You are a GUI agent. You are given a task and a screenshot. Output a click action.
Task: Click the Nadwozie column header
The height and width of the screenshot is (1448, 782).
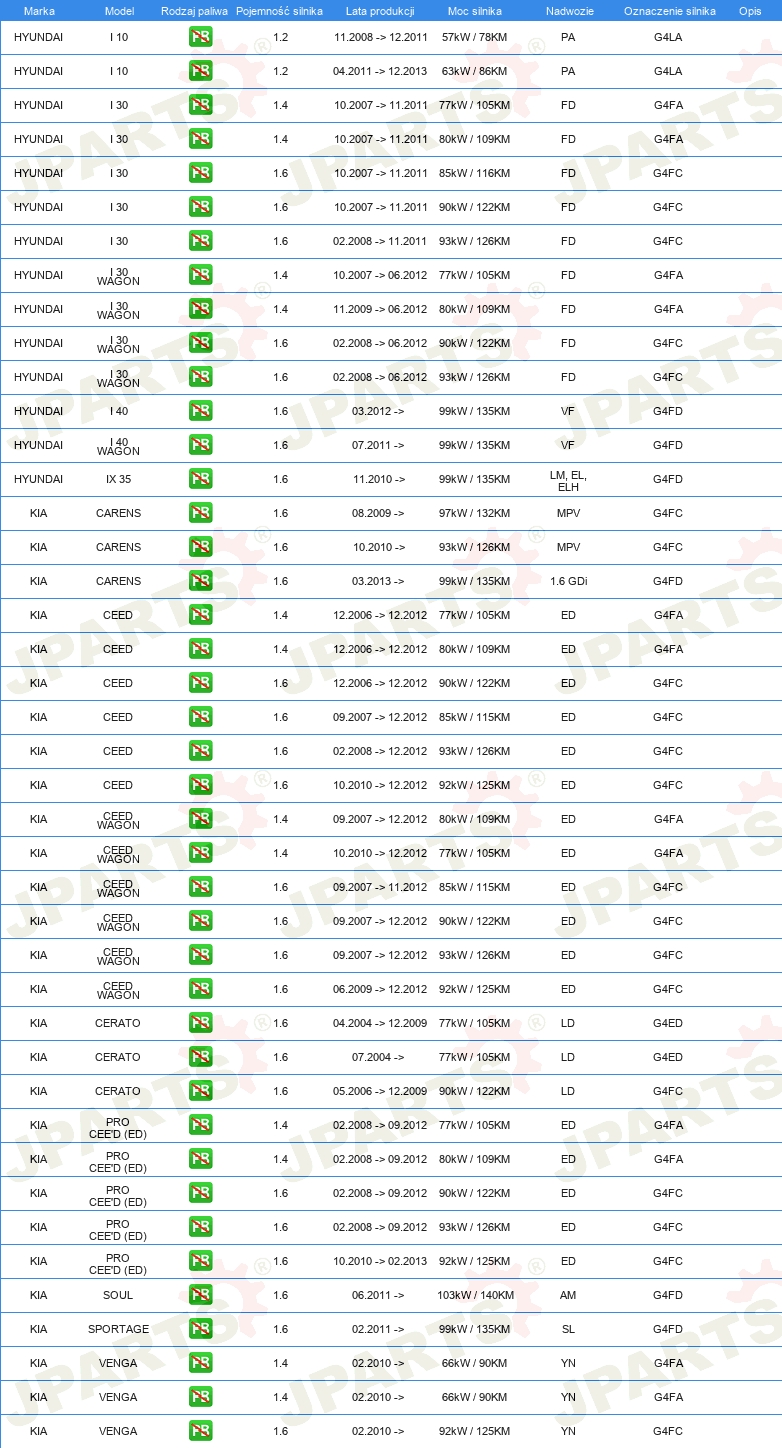568,11
